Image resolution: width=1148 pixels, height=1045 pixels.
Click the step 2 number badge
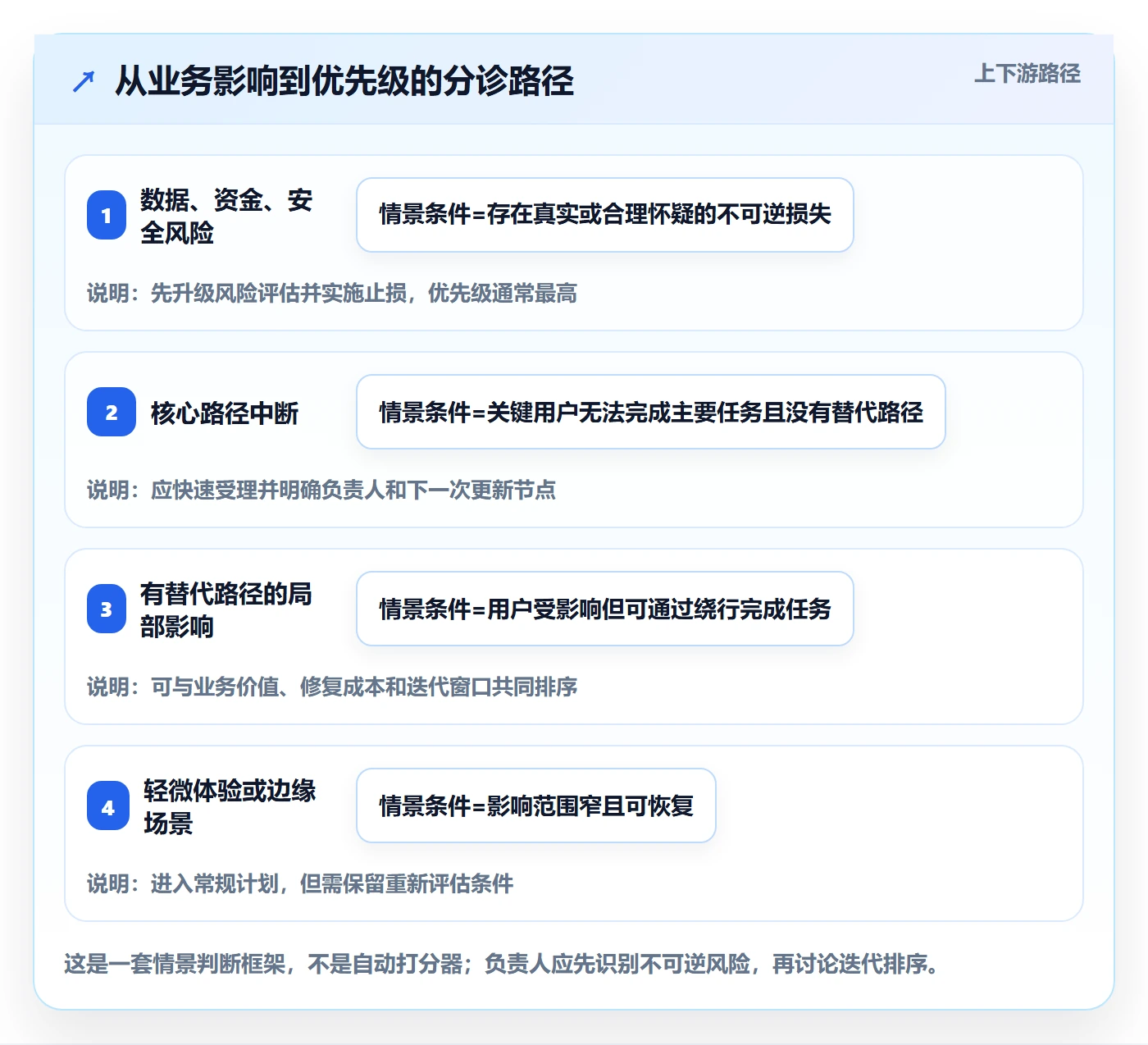point(112,412)
